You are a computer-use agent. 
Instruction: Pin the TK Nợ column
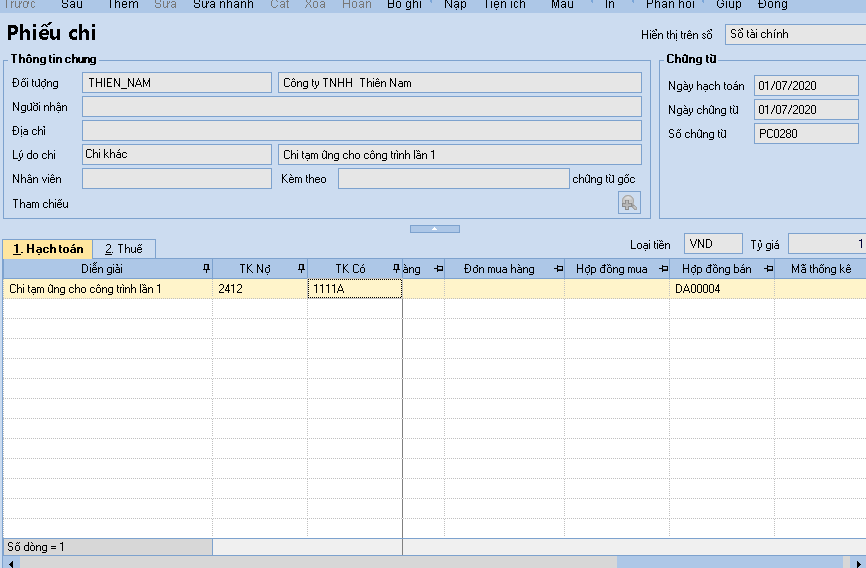301,269
